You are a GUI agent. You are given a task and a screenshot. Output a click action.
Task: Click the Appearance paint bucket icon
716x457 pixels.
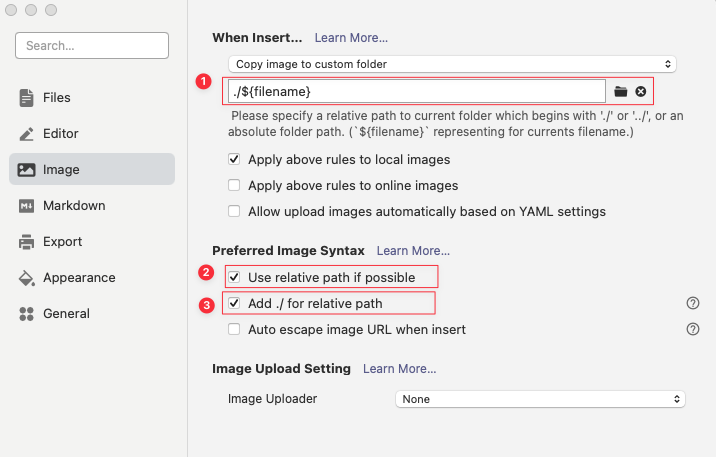[27, 278]
